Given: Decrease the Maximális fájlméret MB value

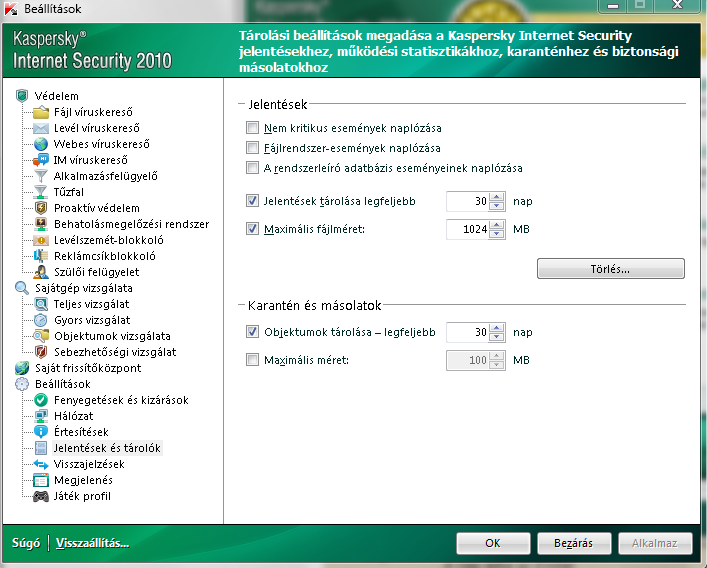Looking at the screenshot, I should 496,234.
